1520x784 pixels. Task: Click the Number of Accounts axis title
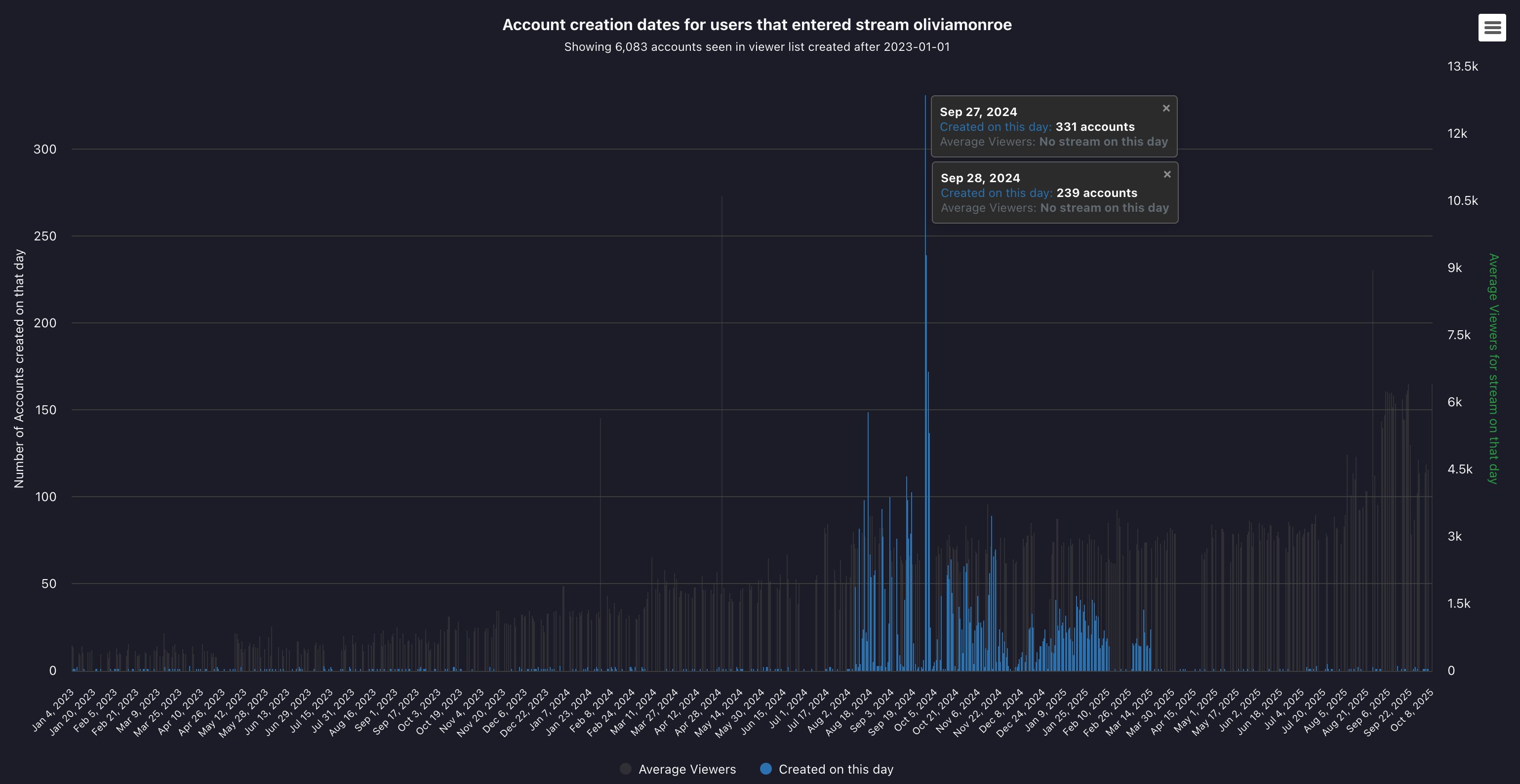tap(19, 369)
